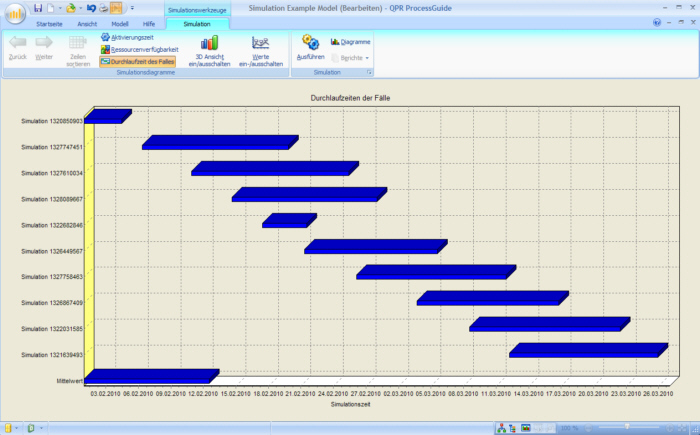Open Simulation group dialog launcher
This screenshot has height=435, width=700.
[369, 72]
